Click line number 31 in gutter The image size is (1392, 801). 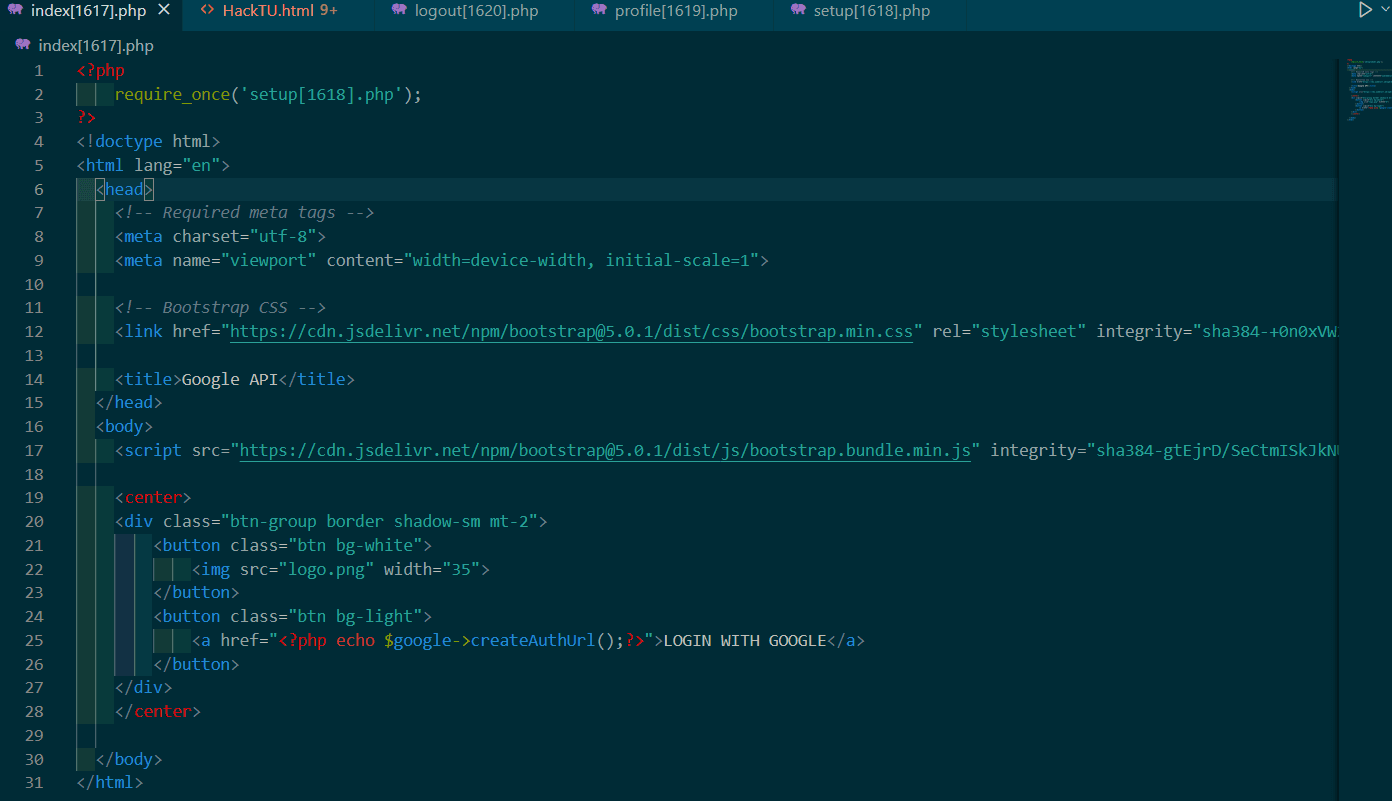(x=34, y=782)
